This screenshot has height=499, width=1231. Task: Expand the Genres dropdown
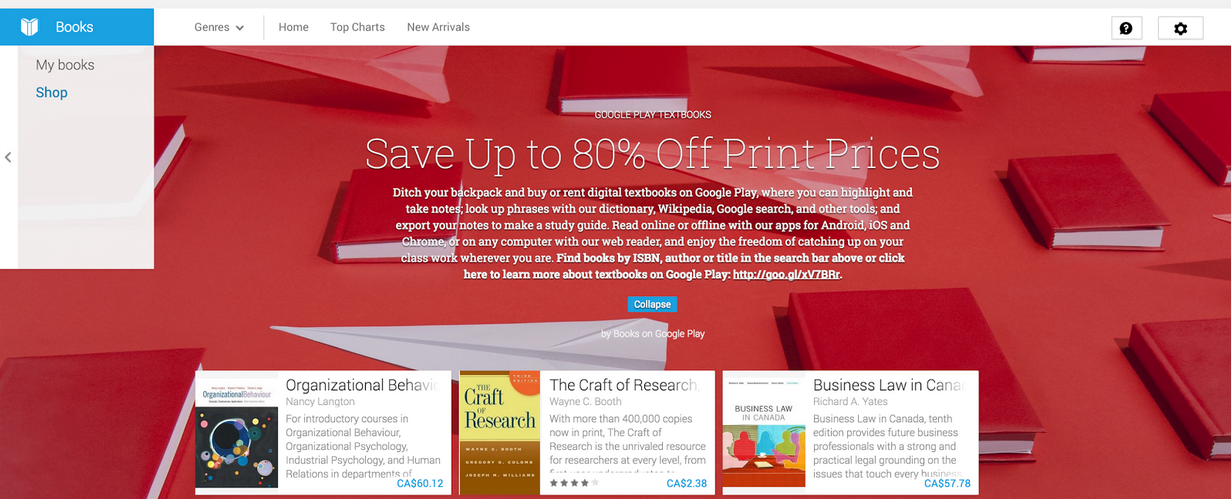coord(219,27)
